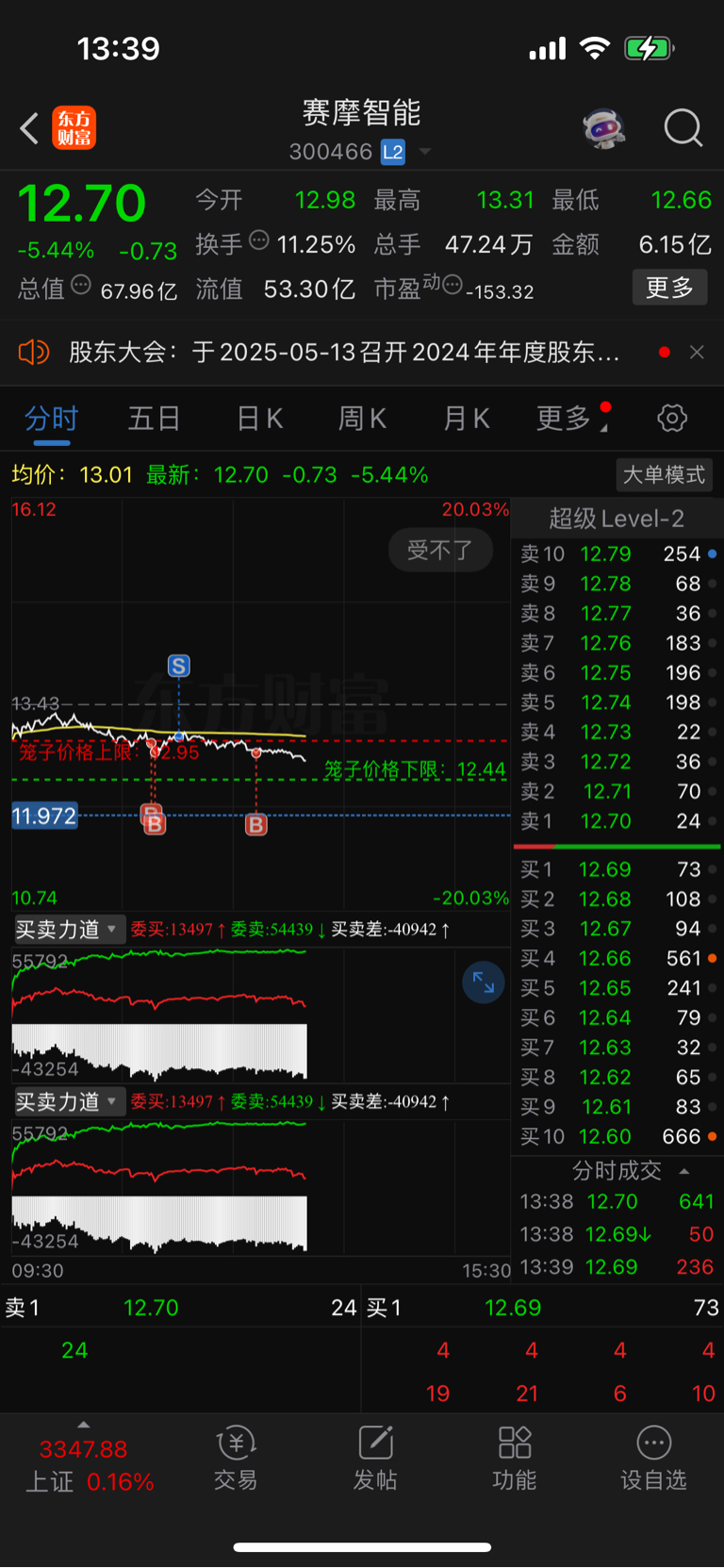Tap the 13:38 12.70 641 trade row
Screen dimensions: 724x1568
617,1202
